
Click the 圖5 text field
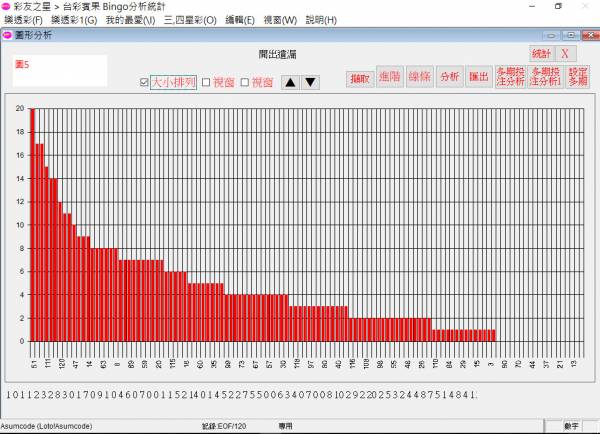[60, 70]
